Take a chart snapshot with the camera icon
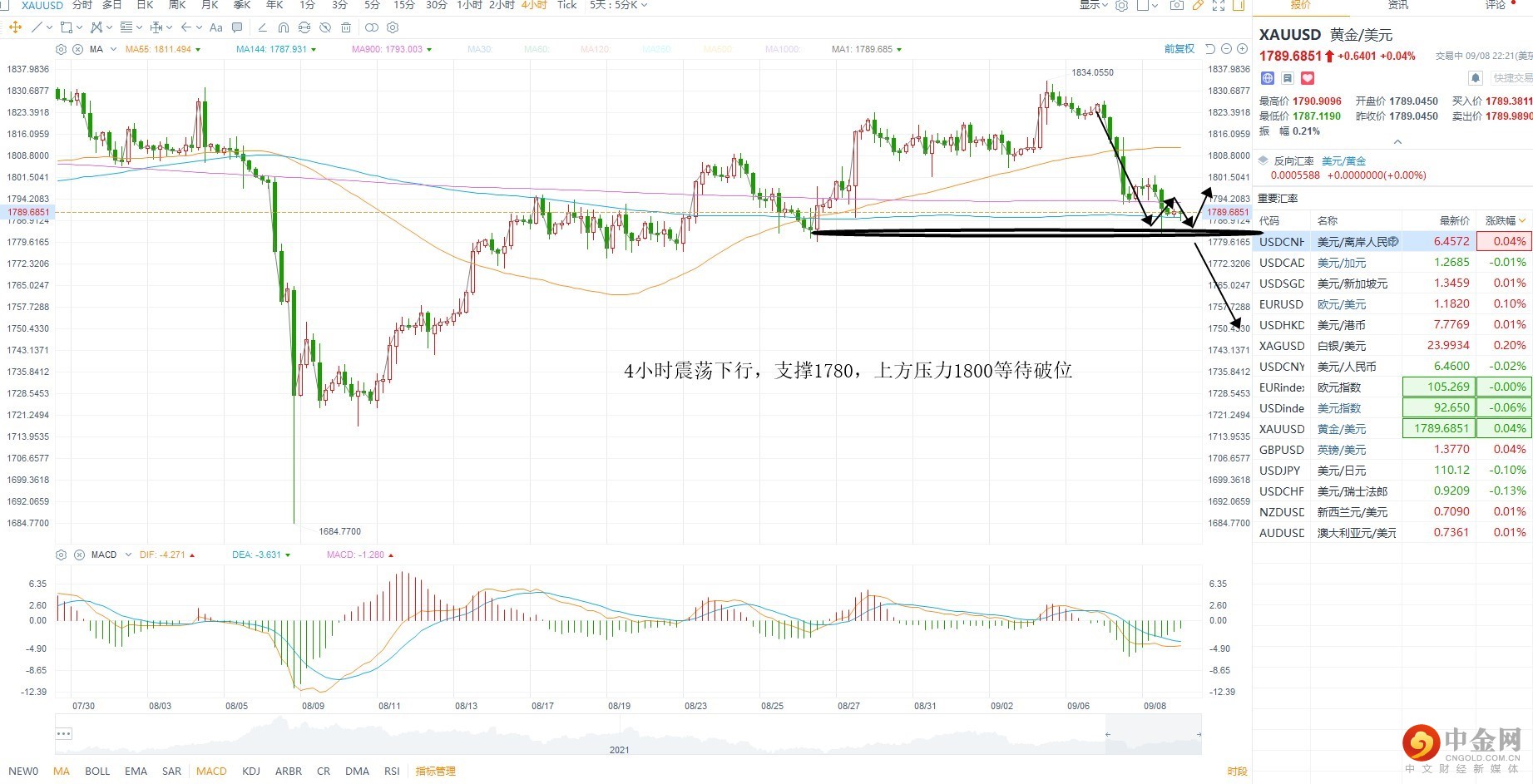This screenshot has width=1533, height=784. [x=1176, y=5]
